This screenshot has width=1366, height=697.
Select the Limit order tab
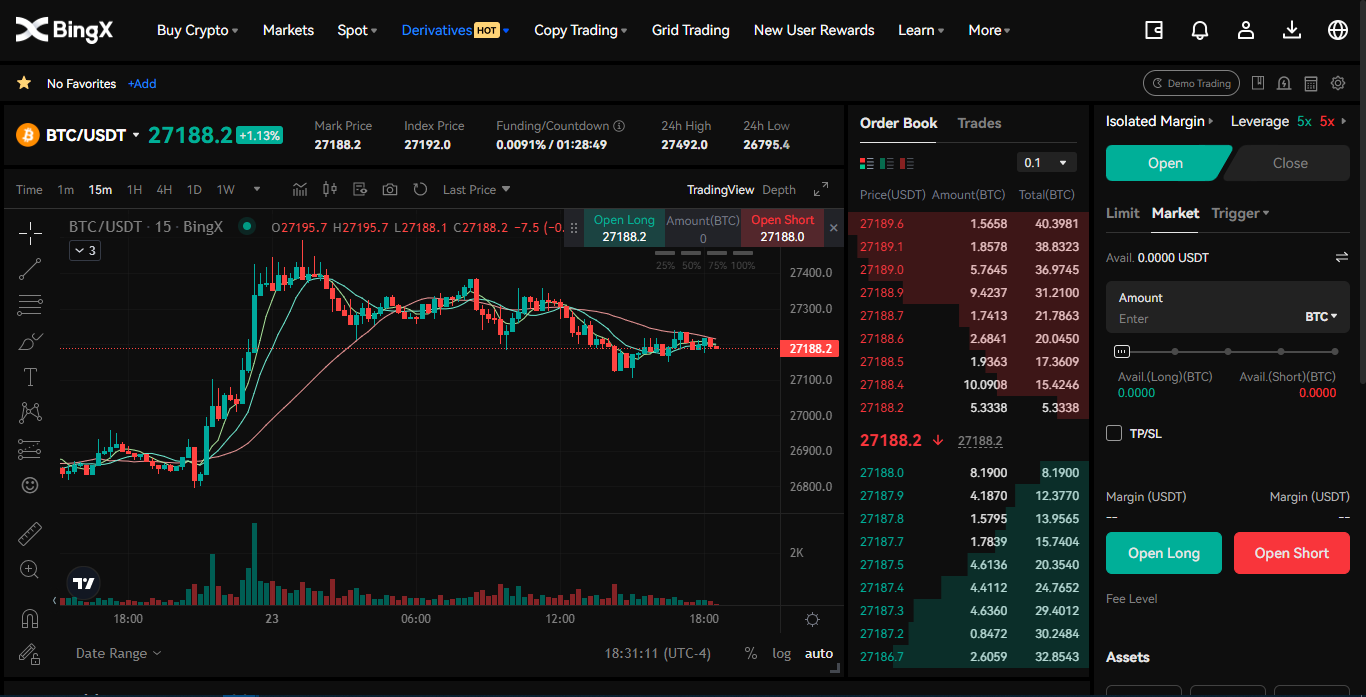(1122, 213)
